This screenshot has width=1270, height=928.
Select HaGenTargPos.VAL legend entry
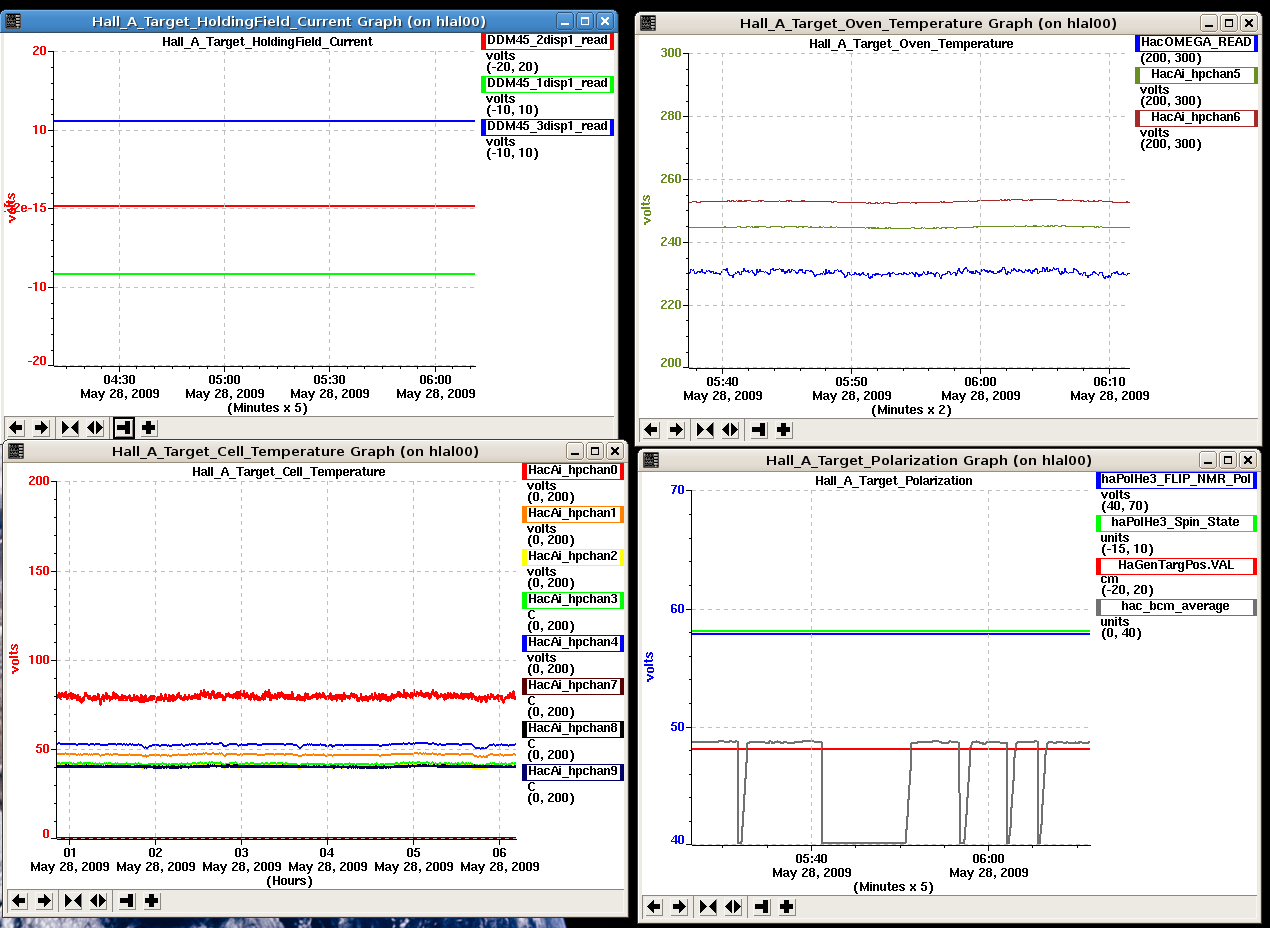pos(1176,565)
